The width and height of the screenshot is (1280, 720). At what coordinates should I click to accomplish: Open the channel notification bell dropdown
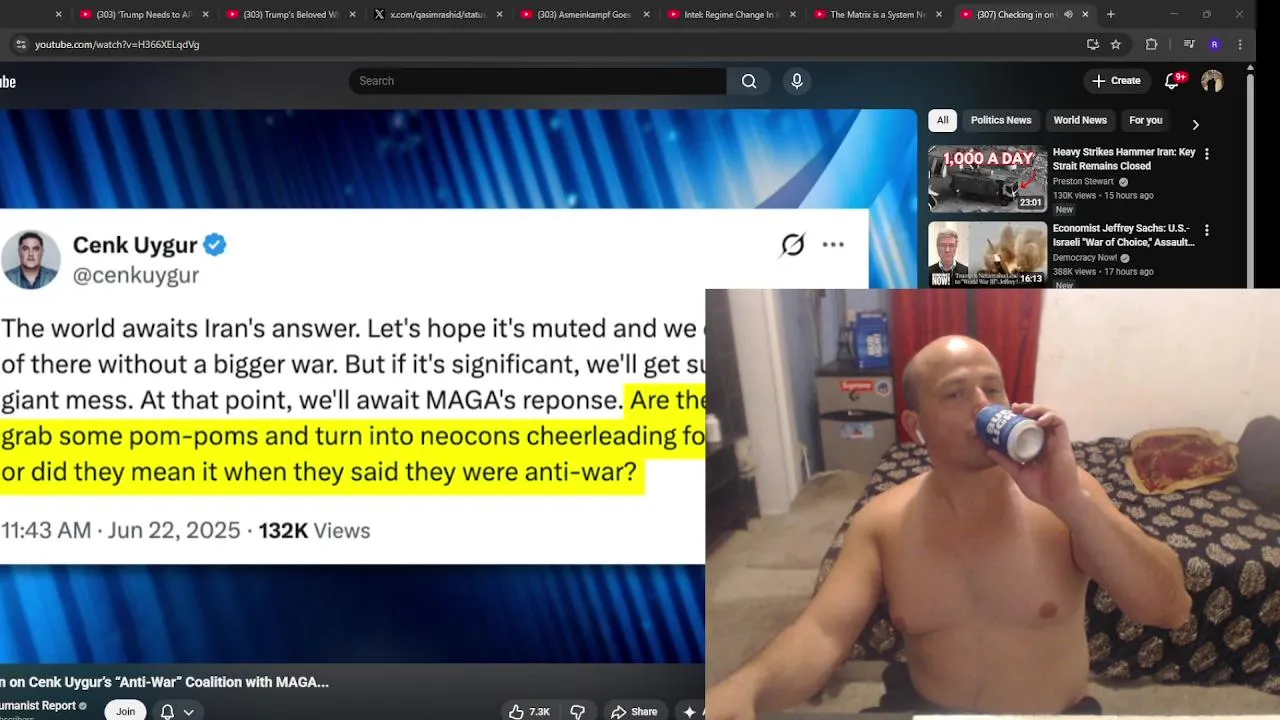point(176,711)
